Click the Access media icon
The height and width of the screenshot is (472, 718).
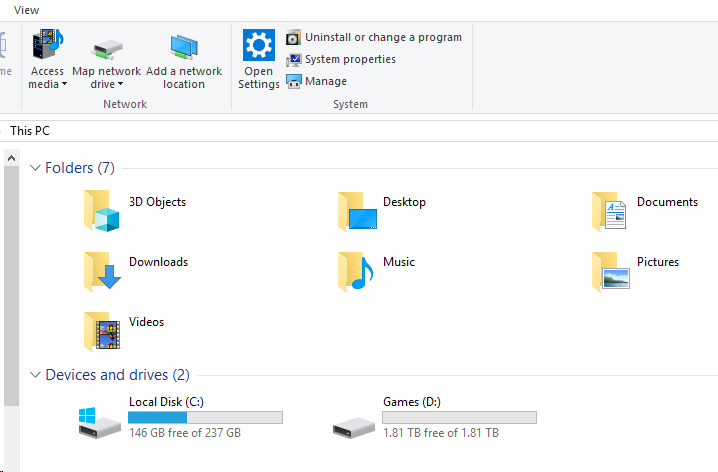[48, 44]
